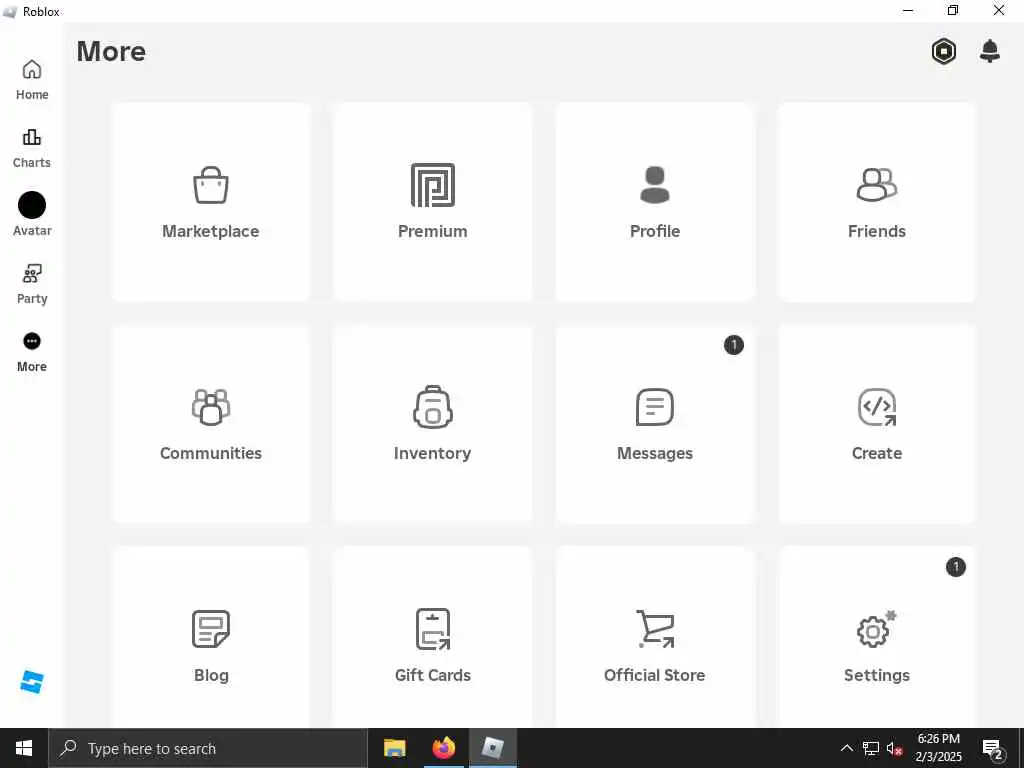Viewport: 1024px width, 768px height.
Task: Open Charts in the sidebar
Action: tap(32, 148)
